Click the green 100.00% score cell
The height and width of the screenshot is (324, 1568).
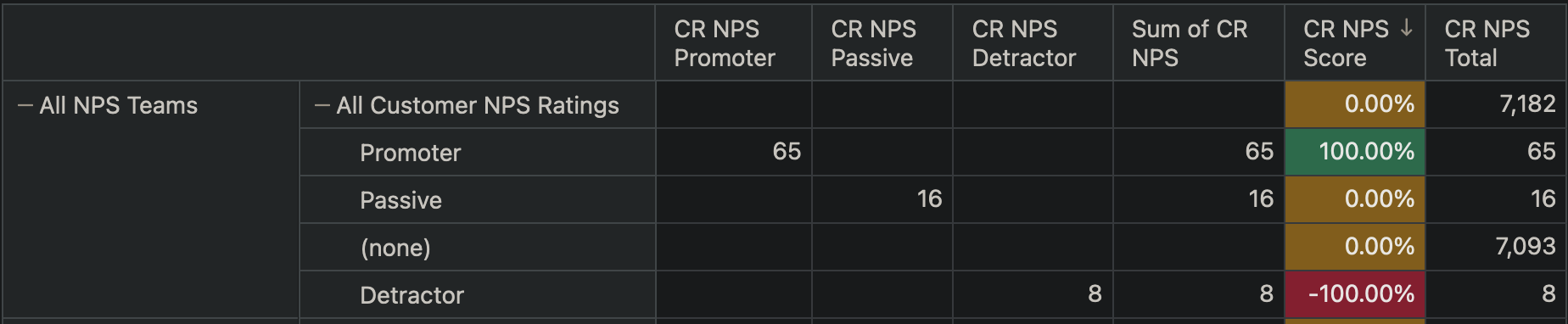[1355, 152]
